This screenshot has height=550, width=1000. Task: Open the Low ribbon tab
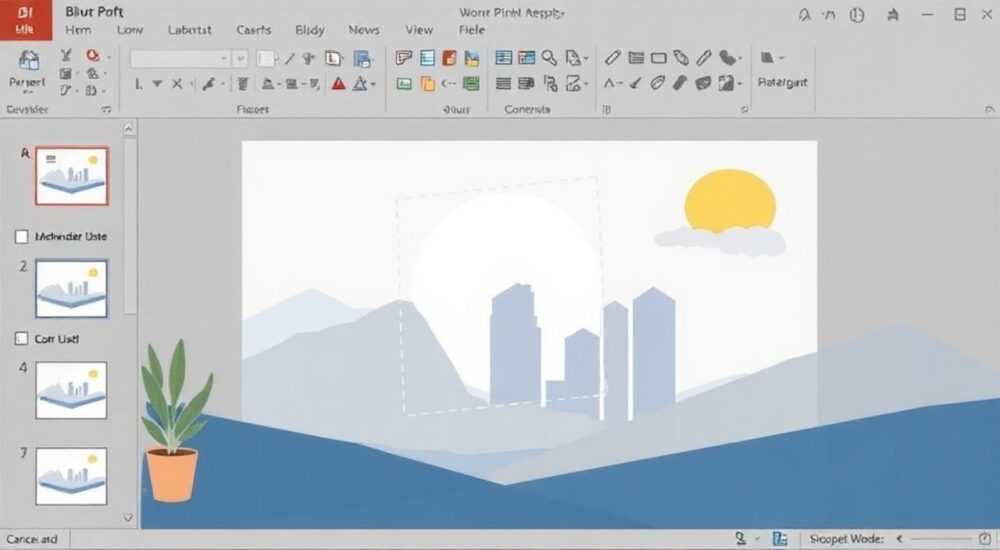click(x=130, y=30)
